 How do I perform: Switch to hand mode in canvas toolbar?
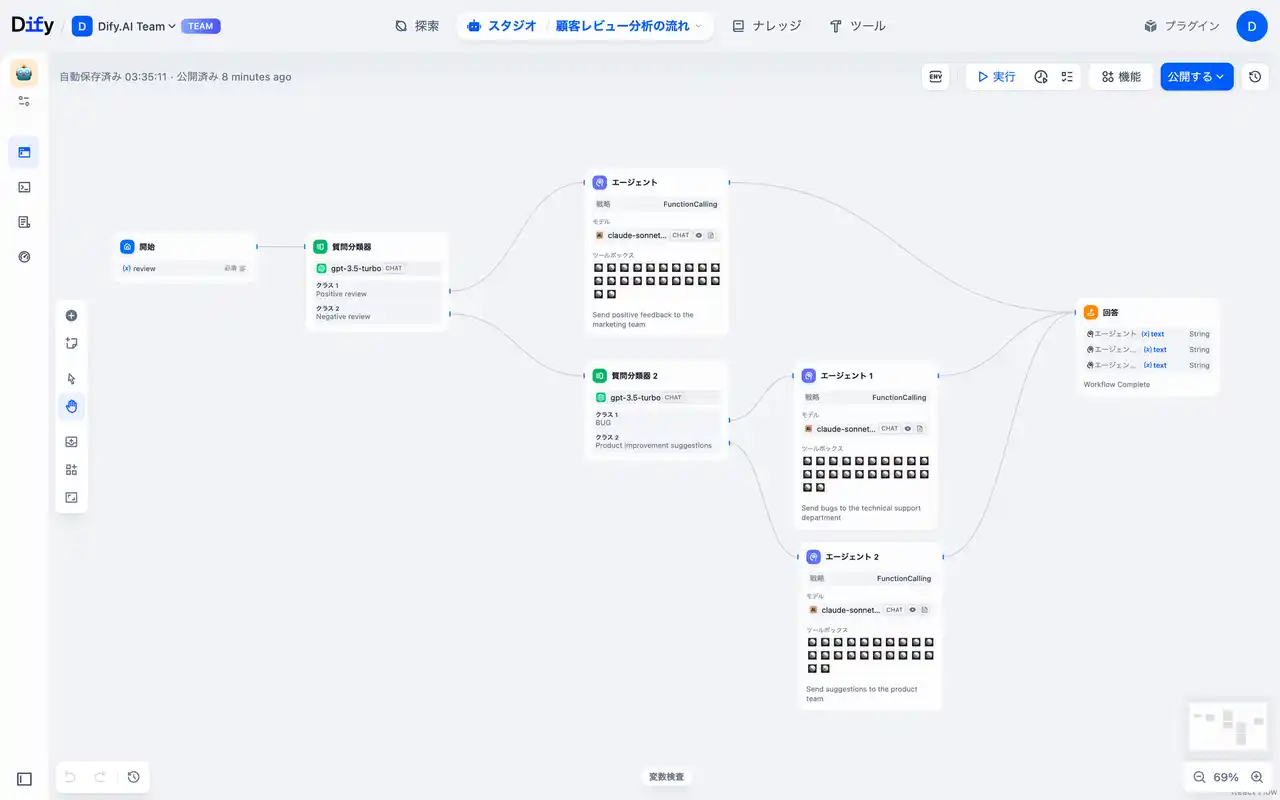[x=71, y=406]
